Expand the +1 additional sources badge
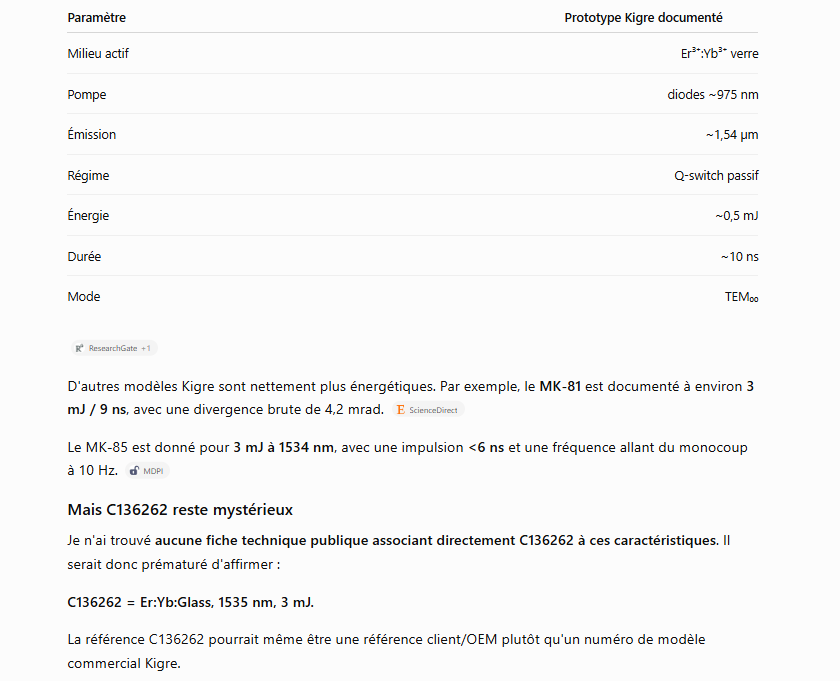The height and width of the screenshot is (681, 840). (x=146, y=348)
